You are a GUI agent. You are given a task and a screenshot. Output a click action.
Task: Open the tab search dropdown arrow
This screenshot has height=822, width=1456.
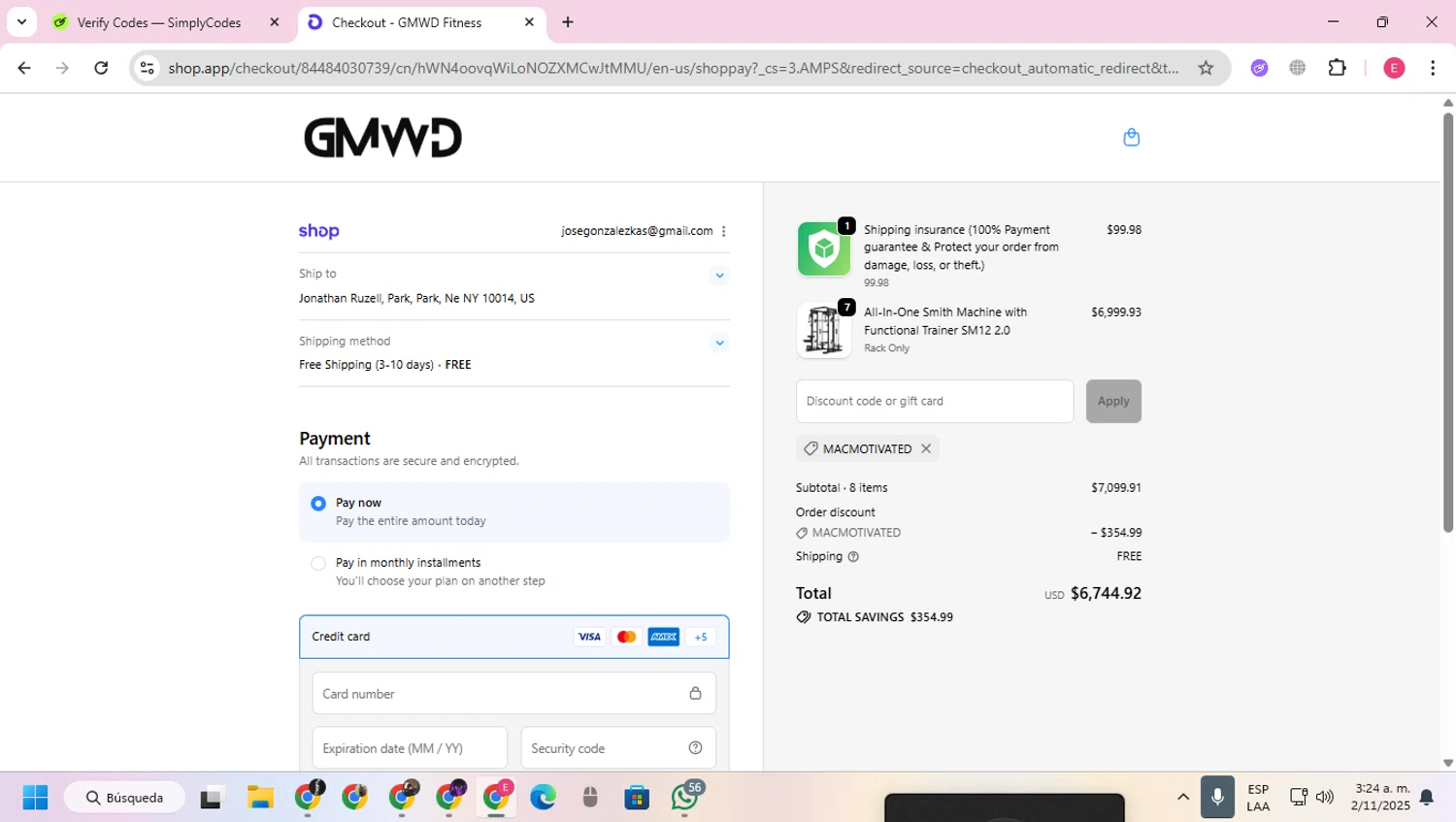21,21
